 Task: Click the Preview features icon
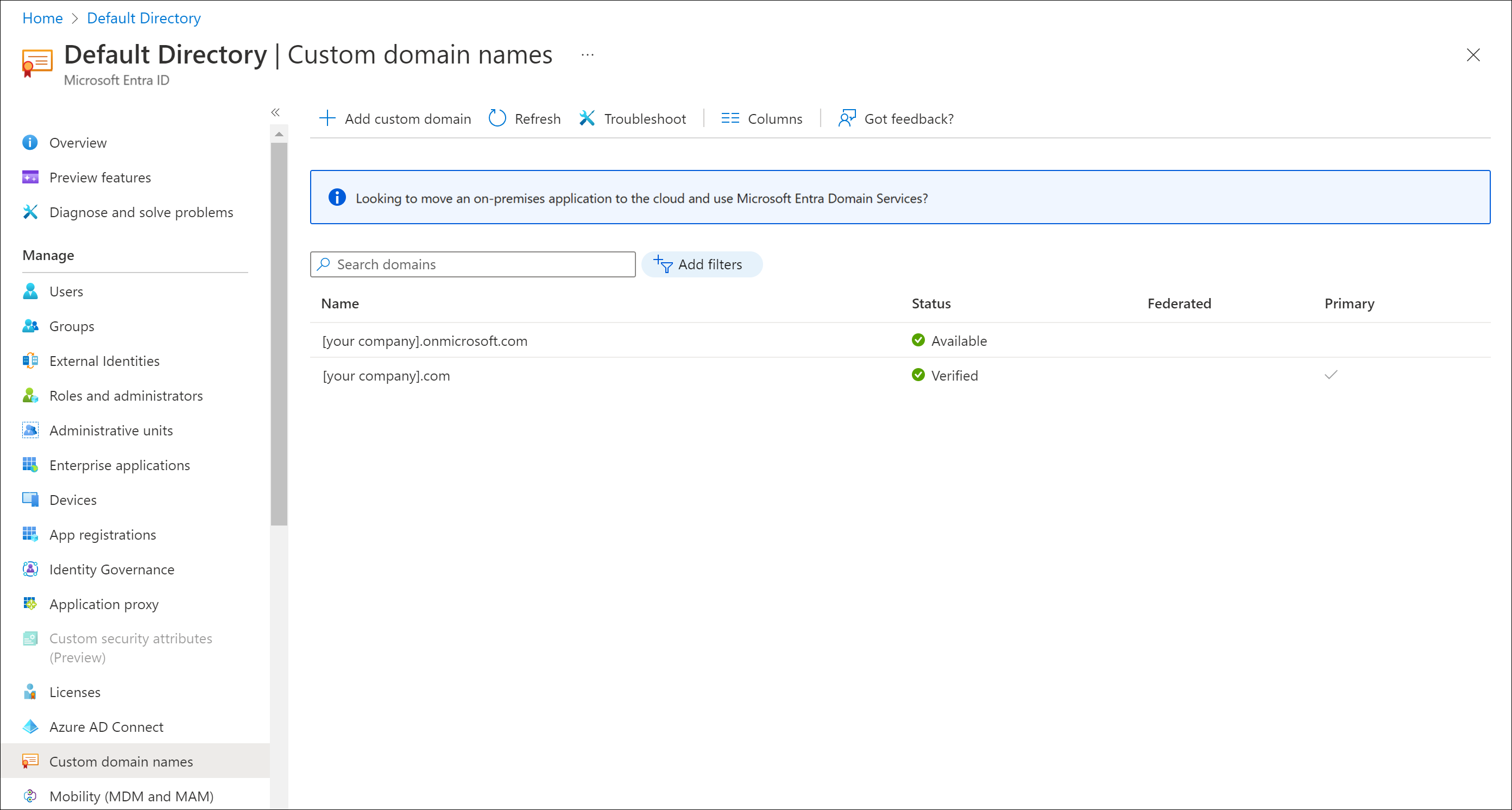tap(30, 177)
